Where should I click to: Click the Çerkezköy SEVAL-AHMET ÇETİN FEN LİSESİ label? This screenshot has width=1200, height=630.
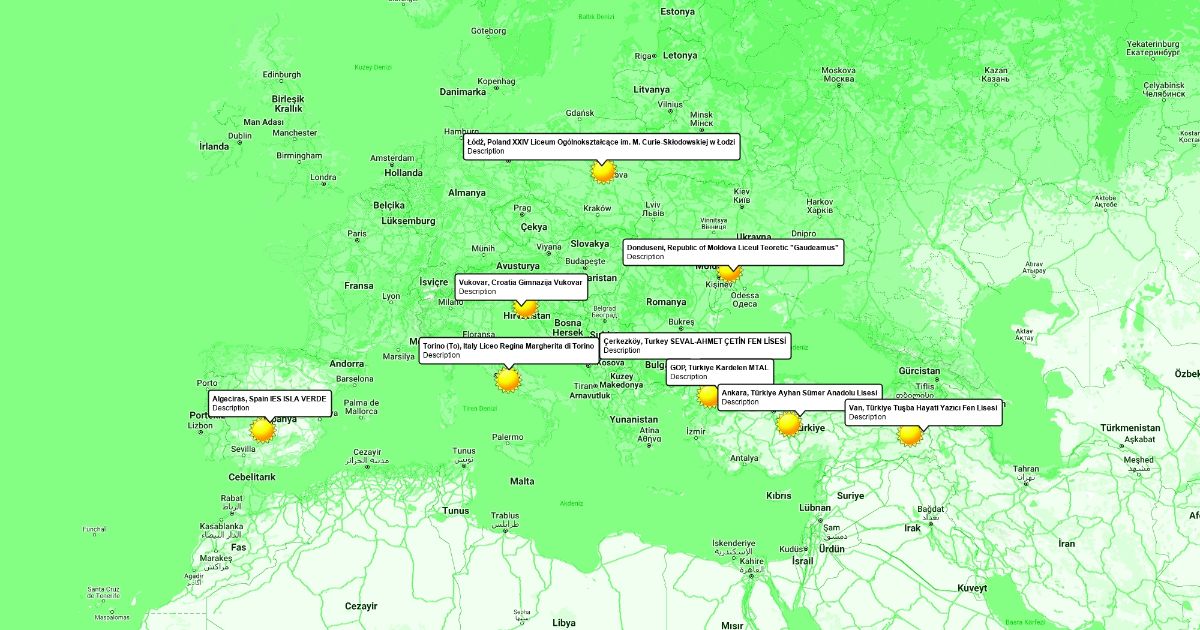(x=695, y=345)
